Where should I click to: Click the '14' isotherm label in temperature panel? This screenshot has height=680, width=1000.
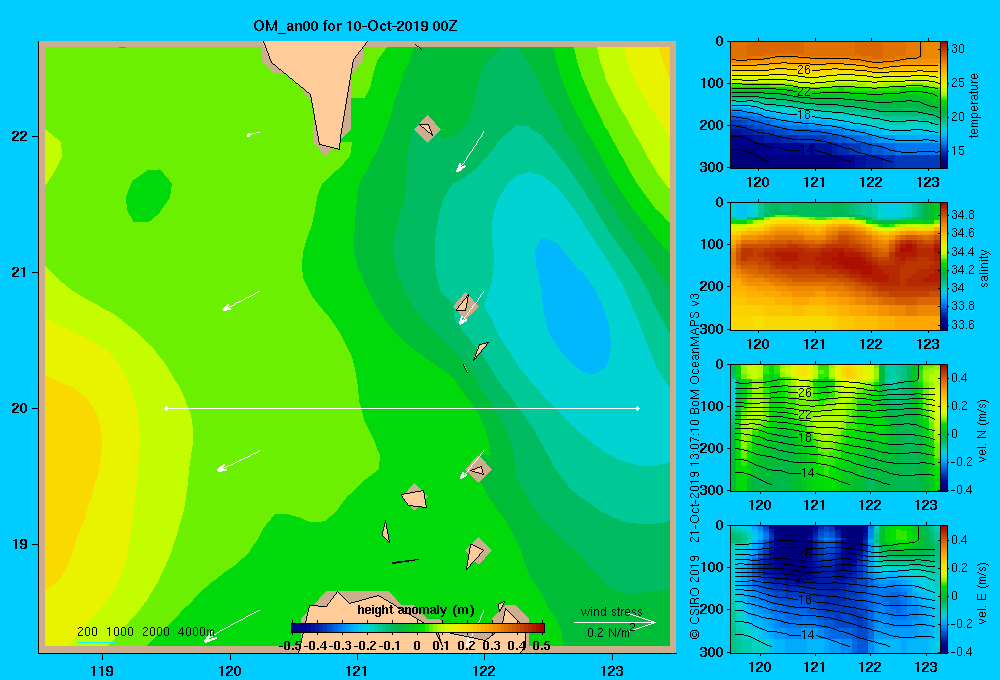click(x=807, y=150)
